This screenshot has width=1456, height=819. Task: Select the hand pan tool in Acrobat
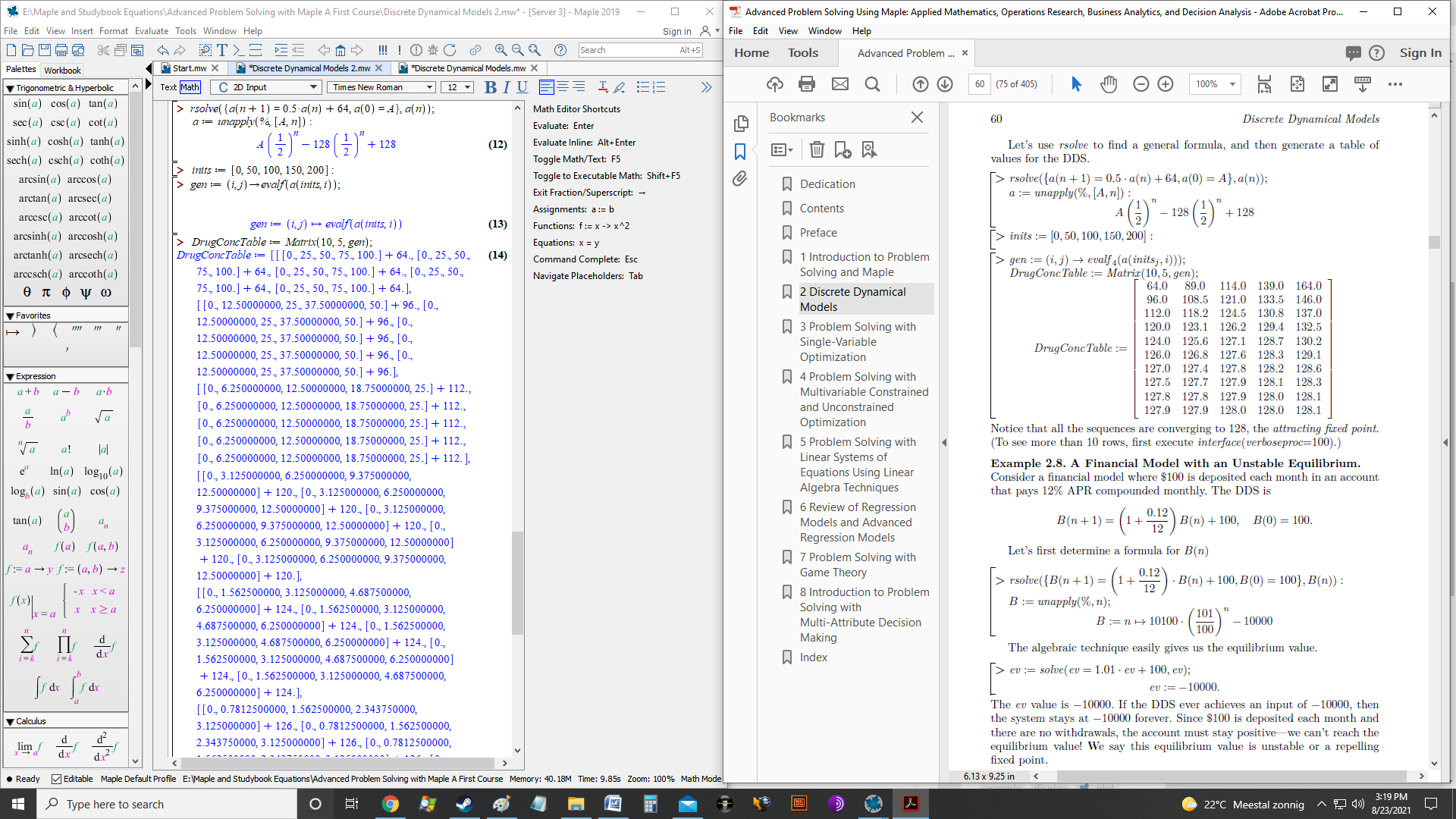1109,84
